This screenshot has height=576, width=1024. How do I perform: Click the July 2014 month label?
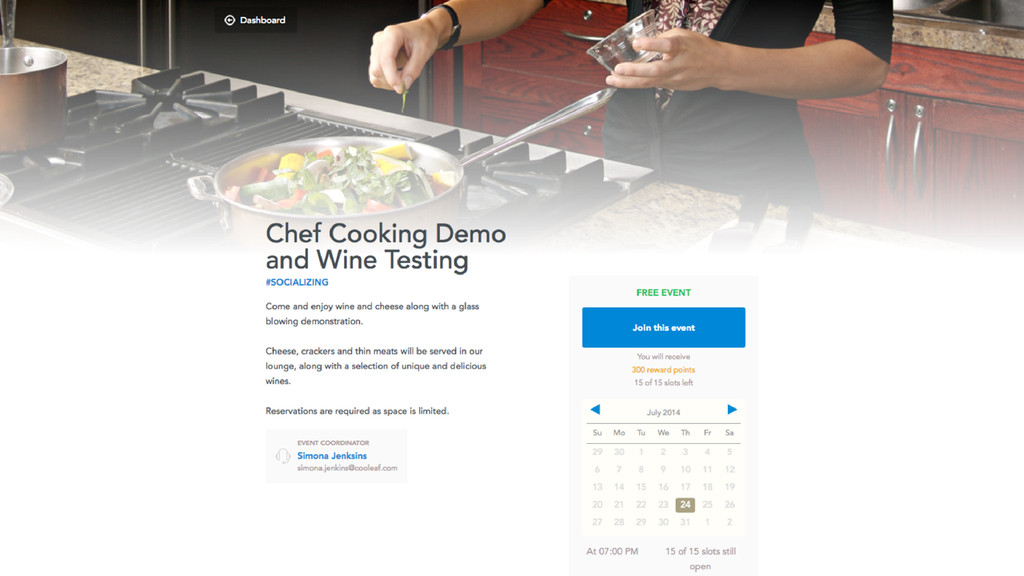(x=664, y=413)
